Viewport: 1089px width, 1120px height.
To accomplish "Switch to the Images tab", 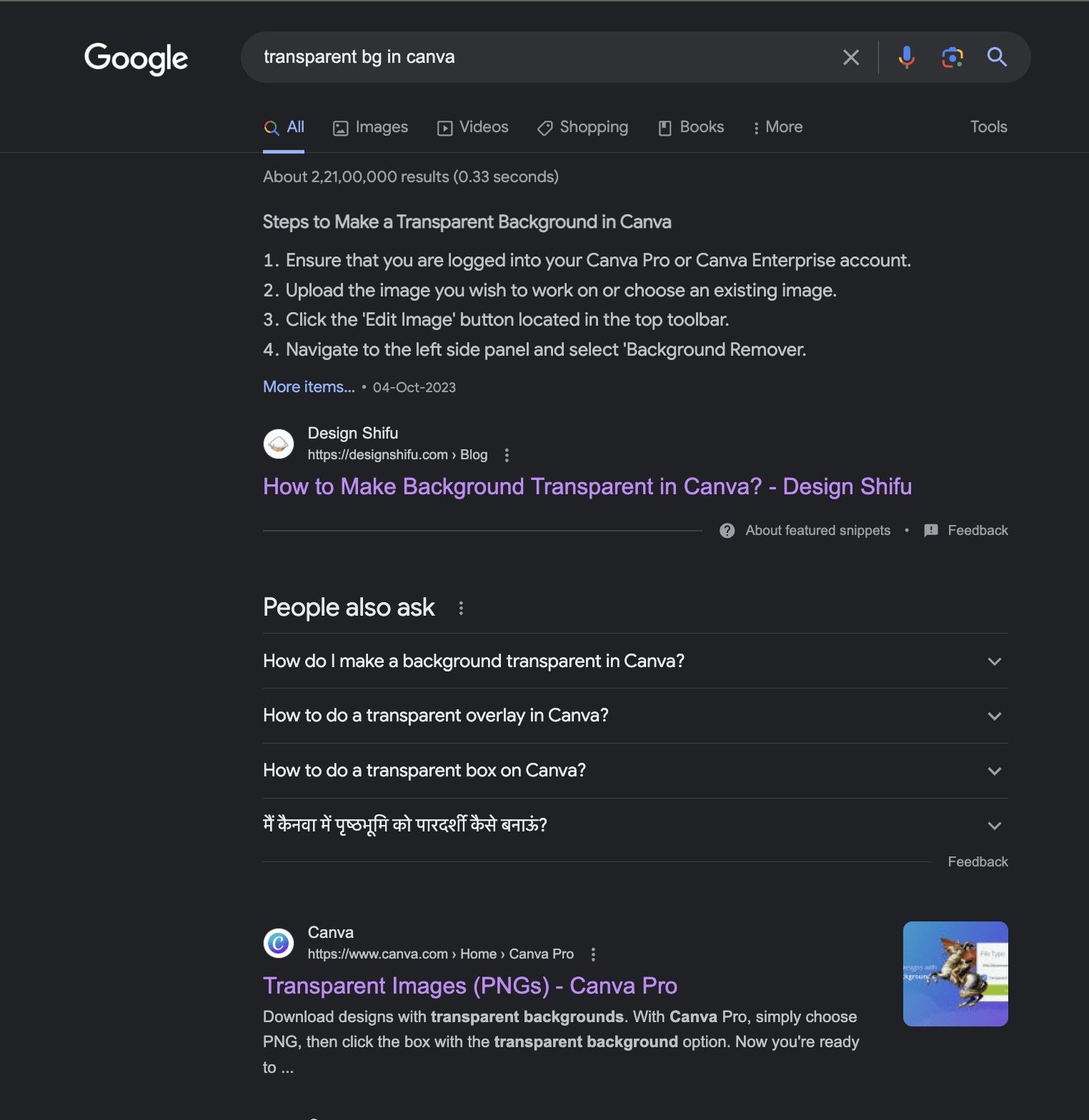I will point(371,127).
